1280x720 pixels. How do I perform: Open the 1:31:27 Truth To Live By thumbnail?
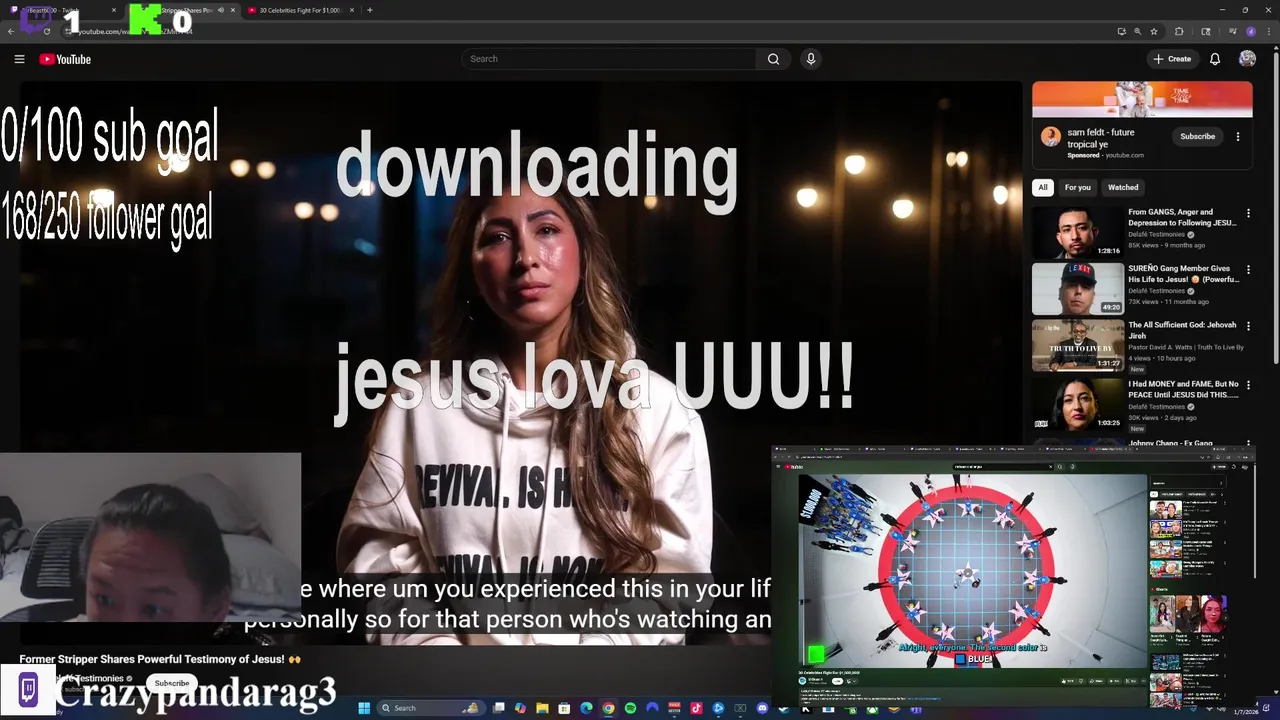1078,346
